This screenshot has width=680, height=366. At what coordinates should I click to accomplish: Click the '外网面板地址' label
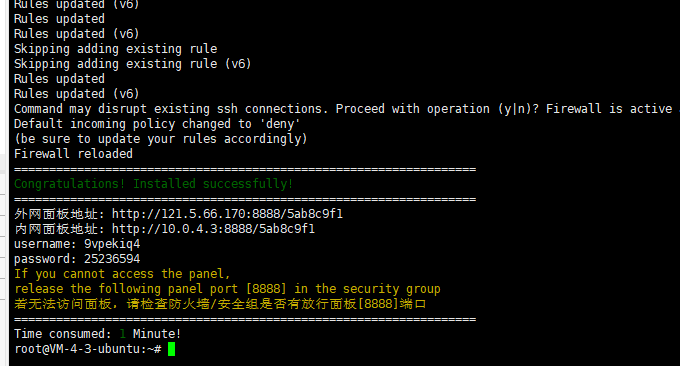56,214
